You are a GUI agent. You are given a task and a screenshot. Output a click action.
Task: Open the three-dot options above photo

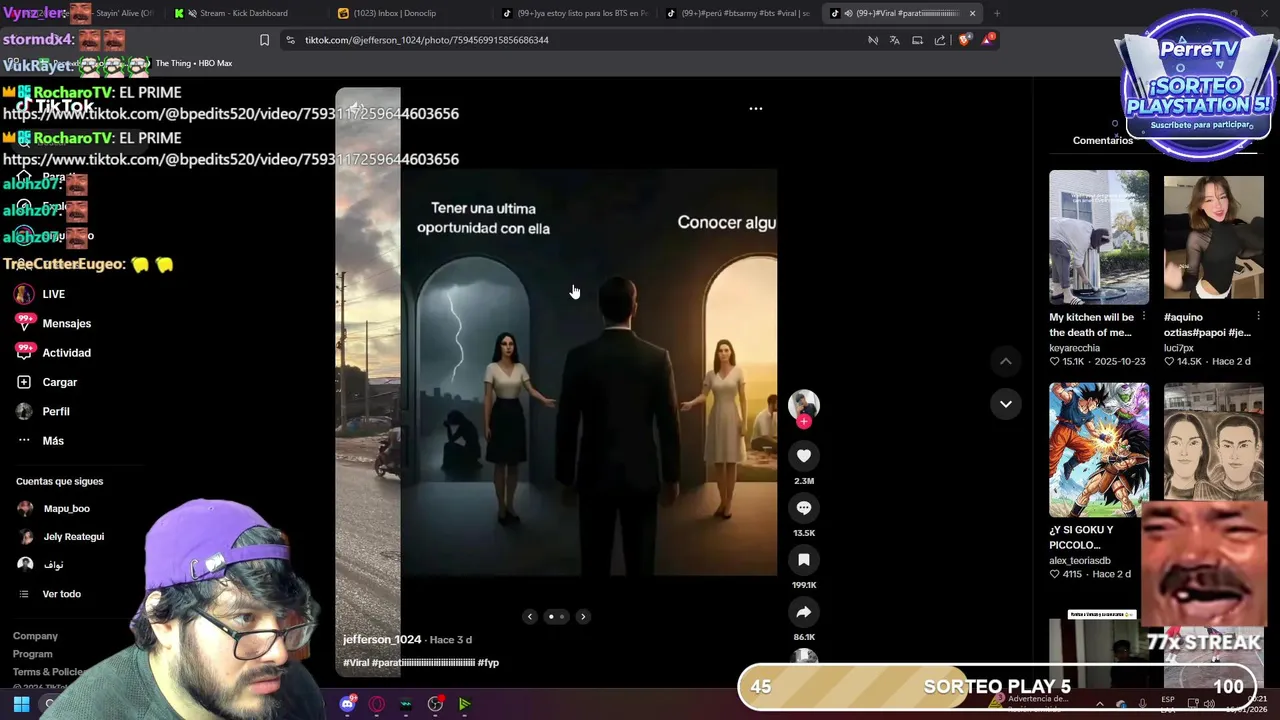pyautogui.click(x=756, y=108)
